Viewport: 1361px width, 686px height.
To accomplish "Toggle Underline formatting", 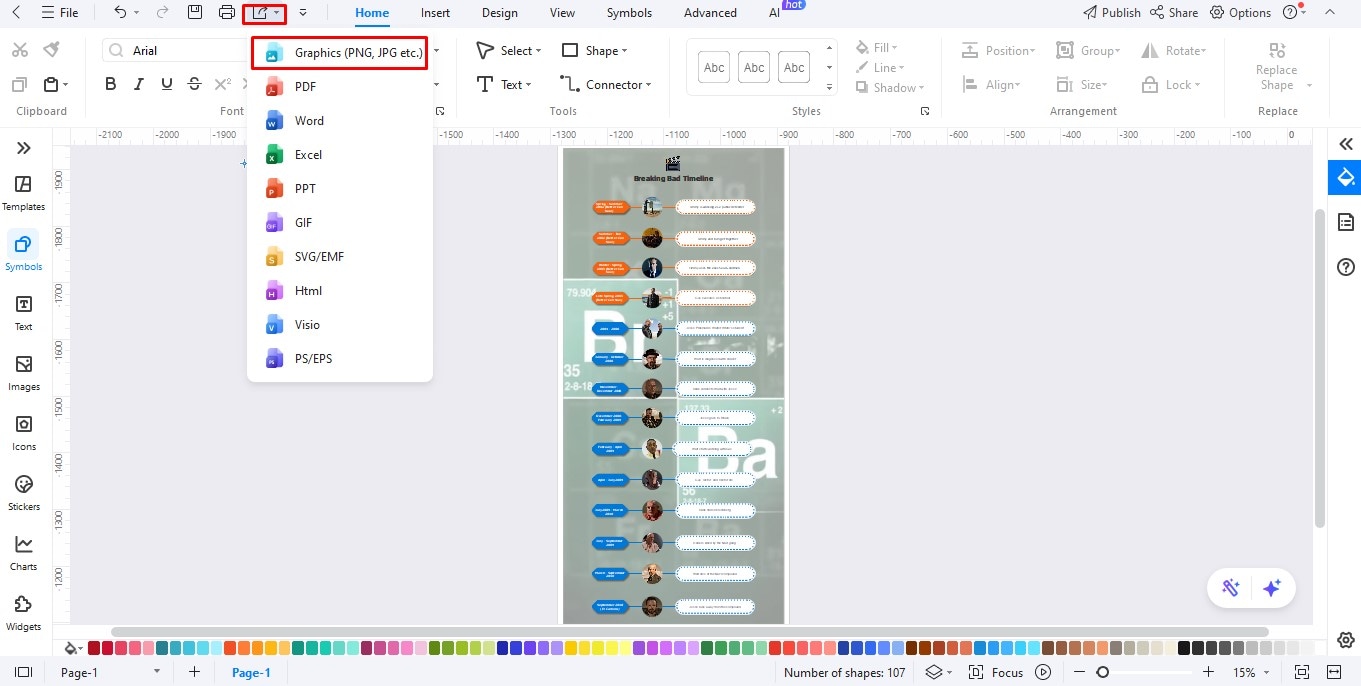I will pos(167,85).
